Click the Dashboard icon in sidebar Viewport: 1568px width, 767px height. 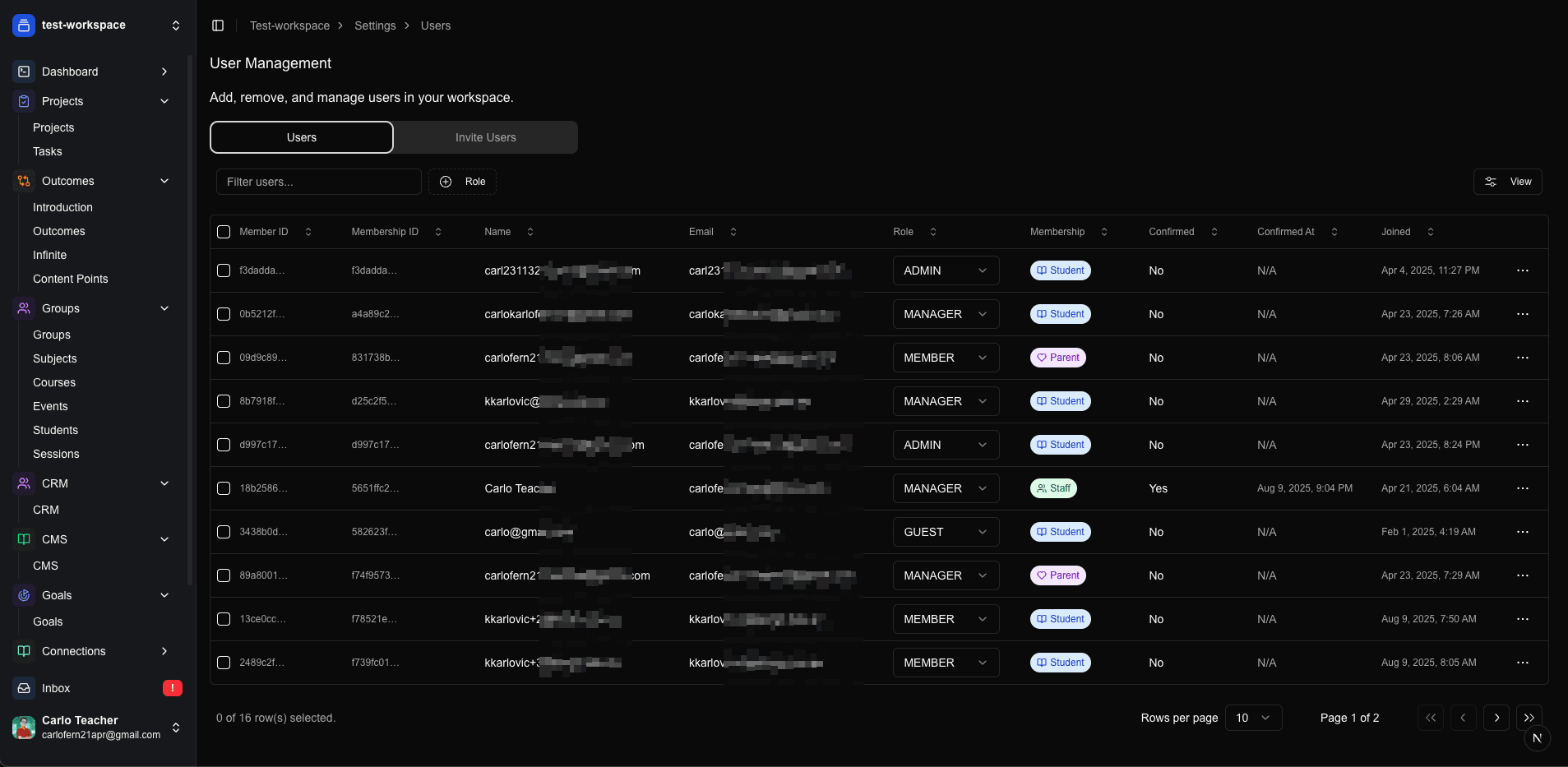pyautogui.click(x=24, y=72)
